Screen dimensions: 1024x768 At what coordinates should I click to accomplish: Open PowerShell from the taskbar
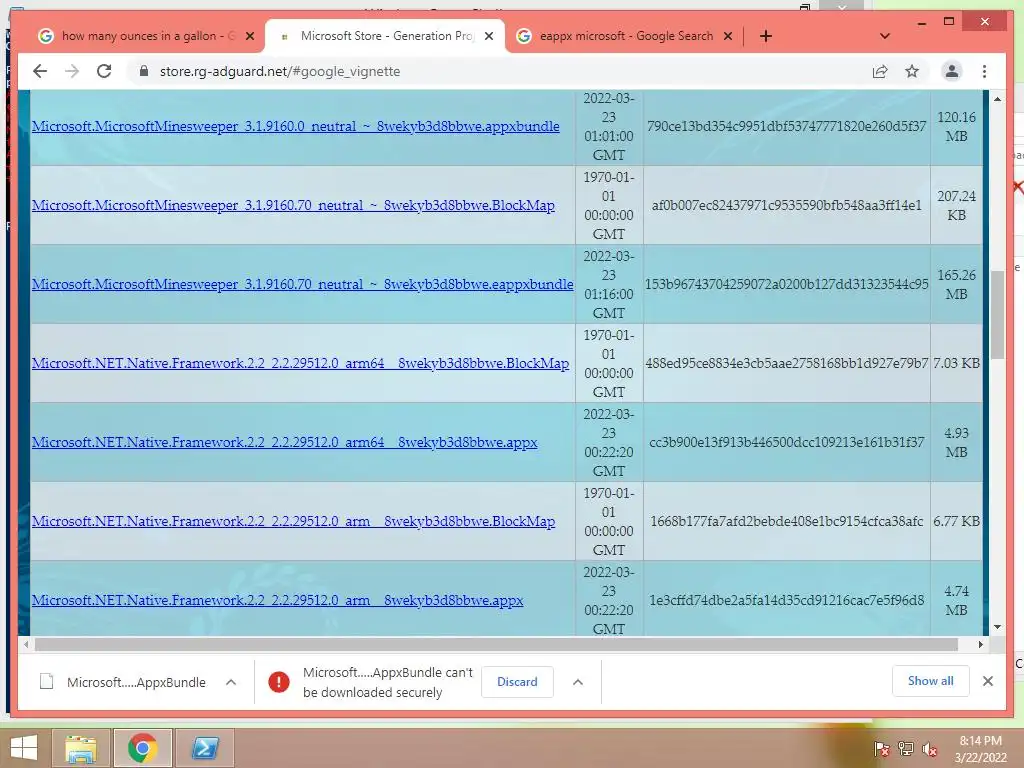204,748
